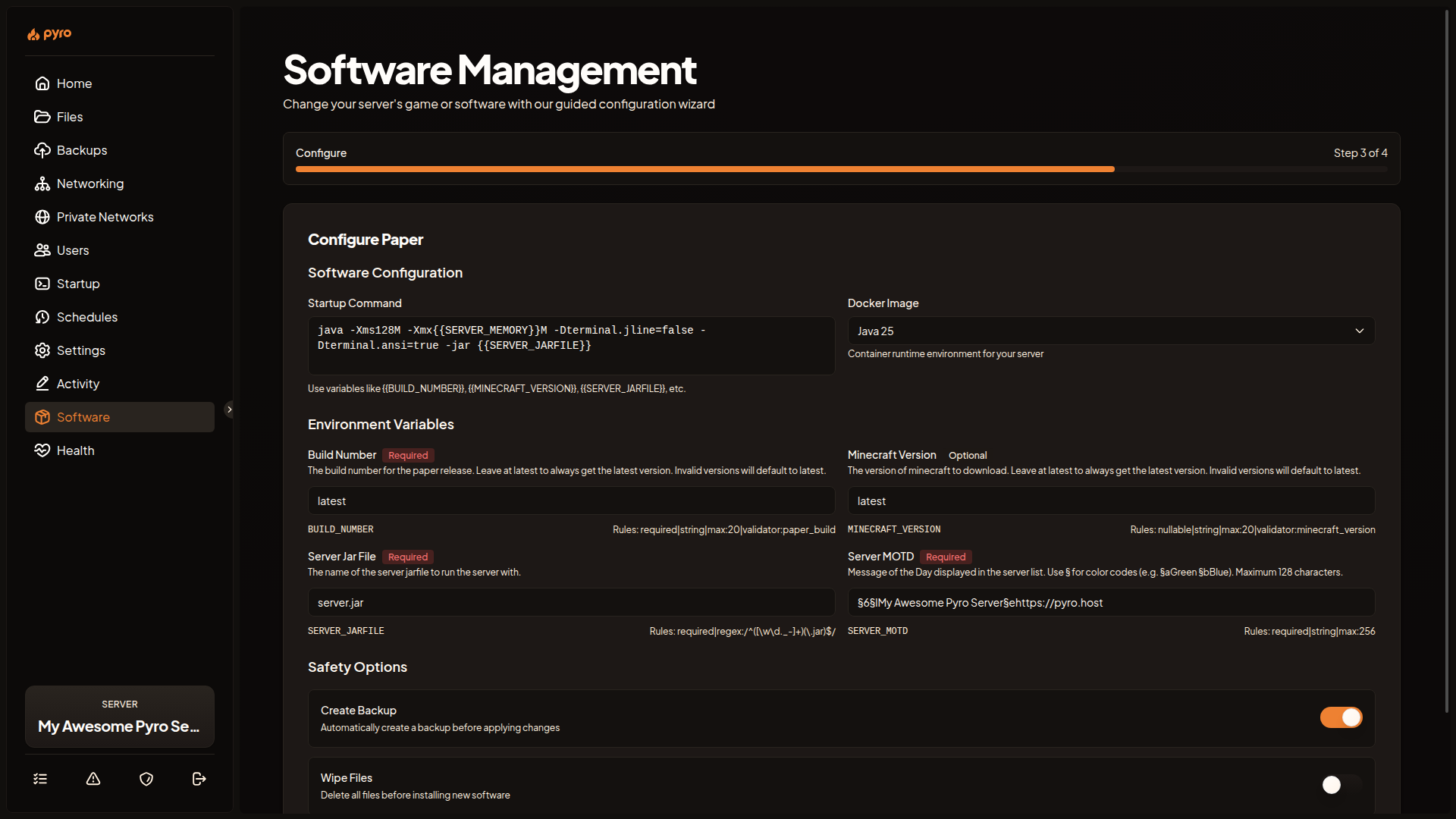Open the Home page
Screen dimensions: 1456x819
(120, 83)
